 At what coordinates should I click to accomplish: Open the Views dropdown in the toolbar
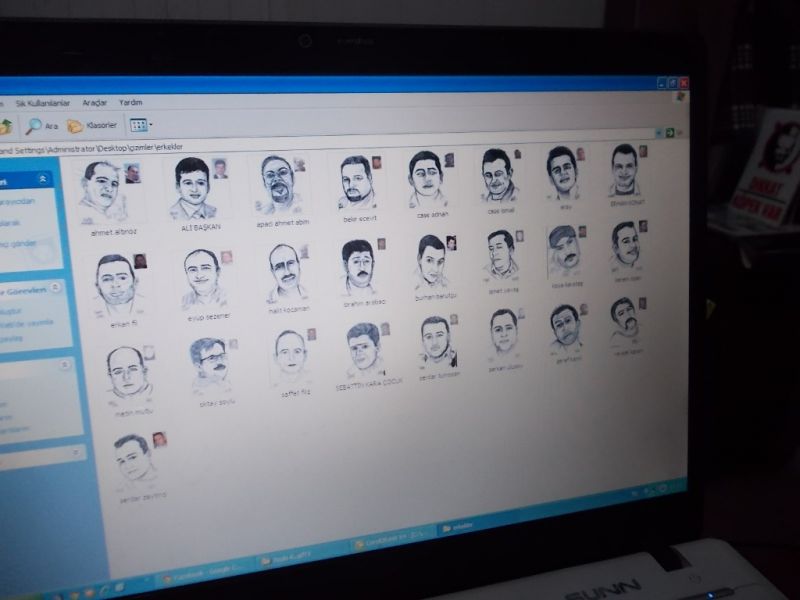pos(140,126)
